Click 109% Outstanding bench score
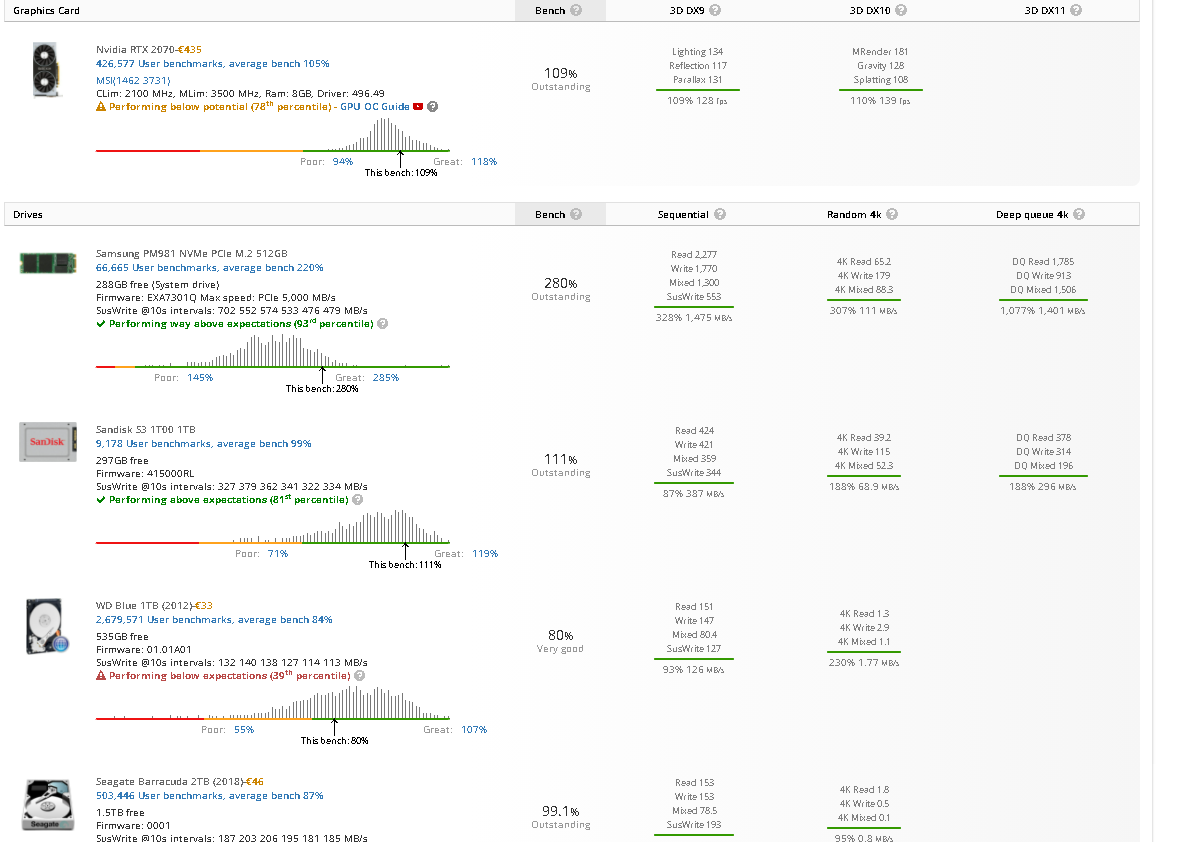 pyautogui.click(x=560, y=79)
